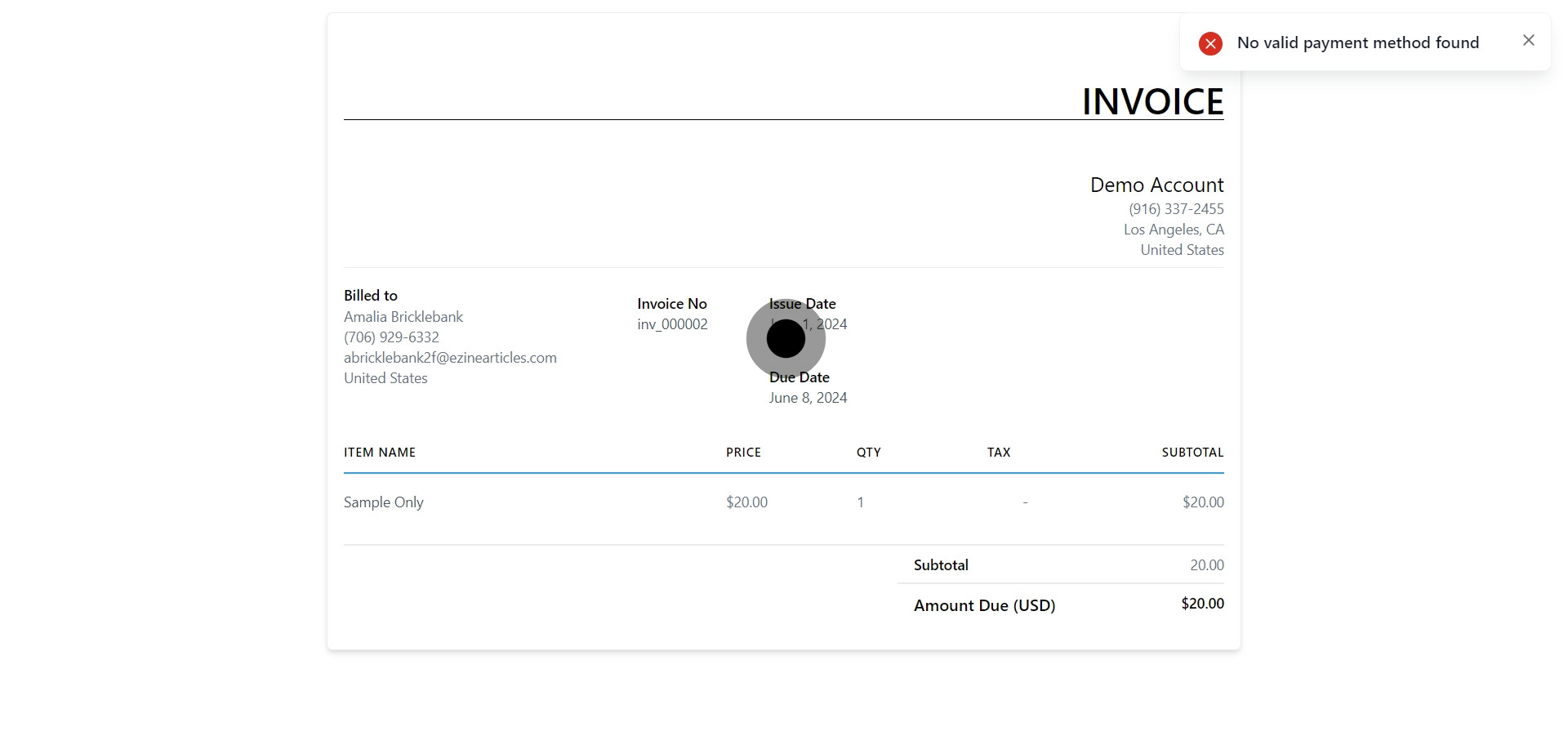Click the bold $20.00 amount due total
Screen dimensions: 1568x745
point(1202,604)
